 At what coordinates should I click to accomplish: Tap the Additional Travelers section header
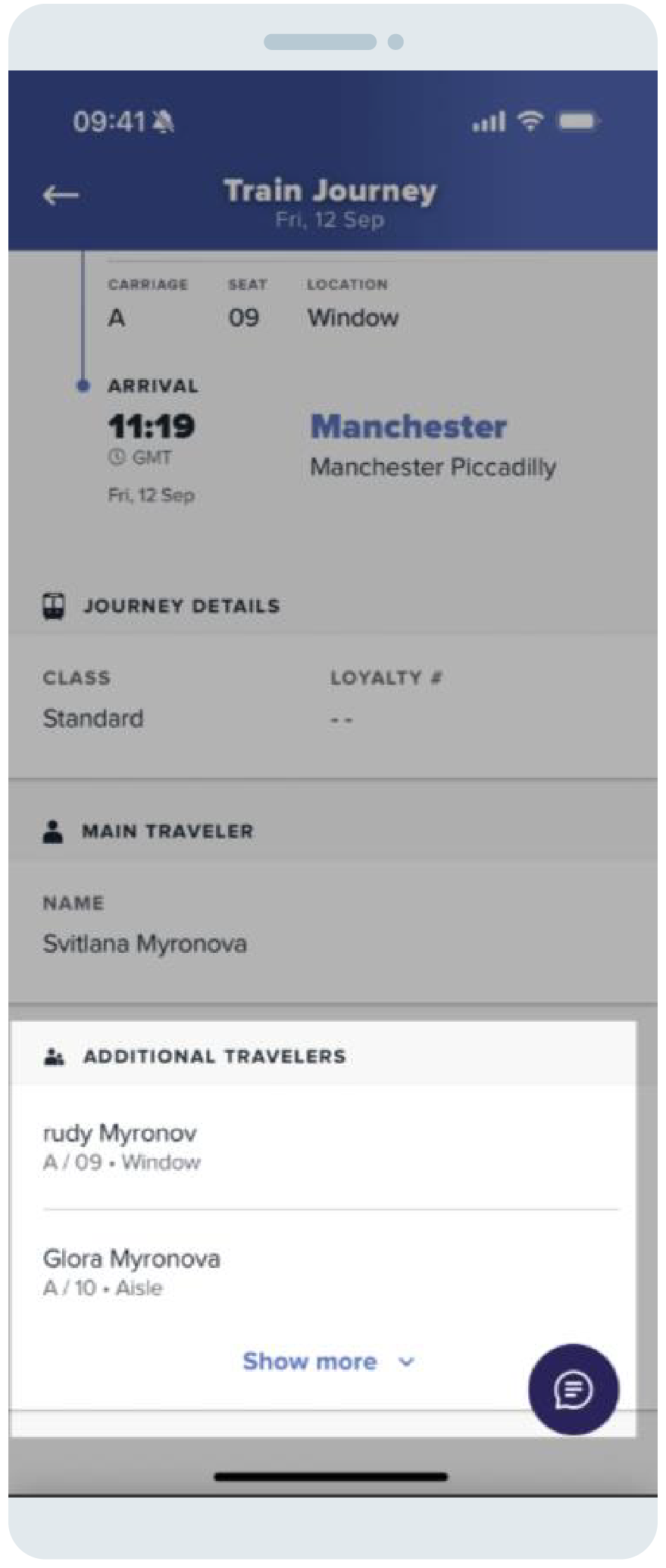click(x=324, y=1056)
